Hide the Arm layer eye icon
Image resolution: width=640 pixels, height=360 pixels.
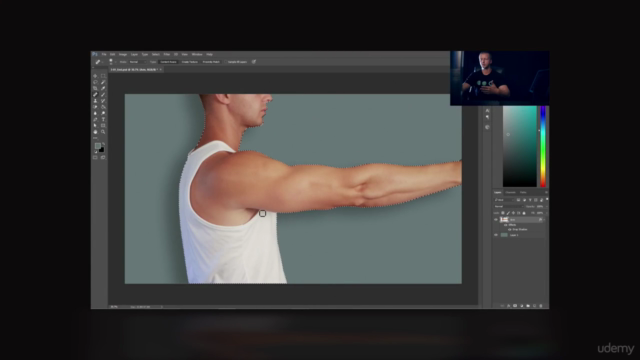click(496, 220)
